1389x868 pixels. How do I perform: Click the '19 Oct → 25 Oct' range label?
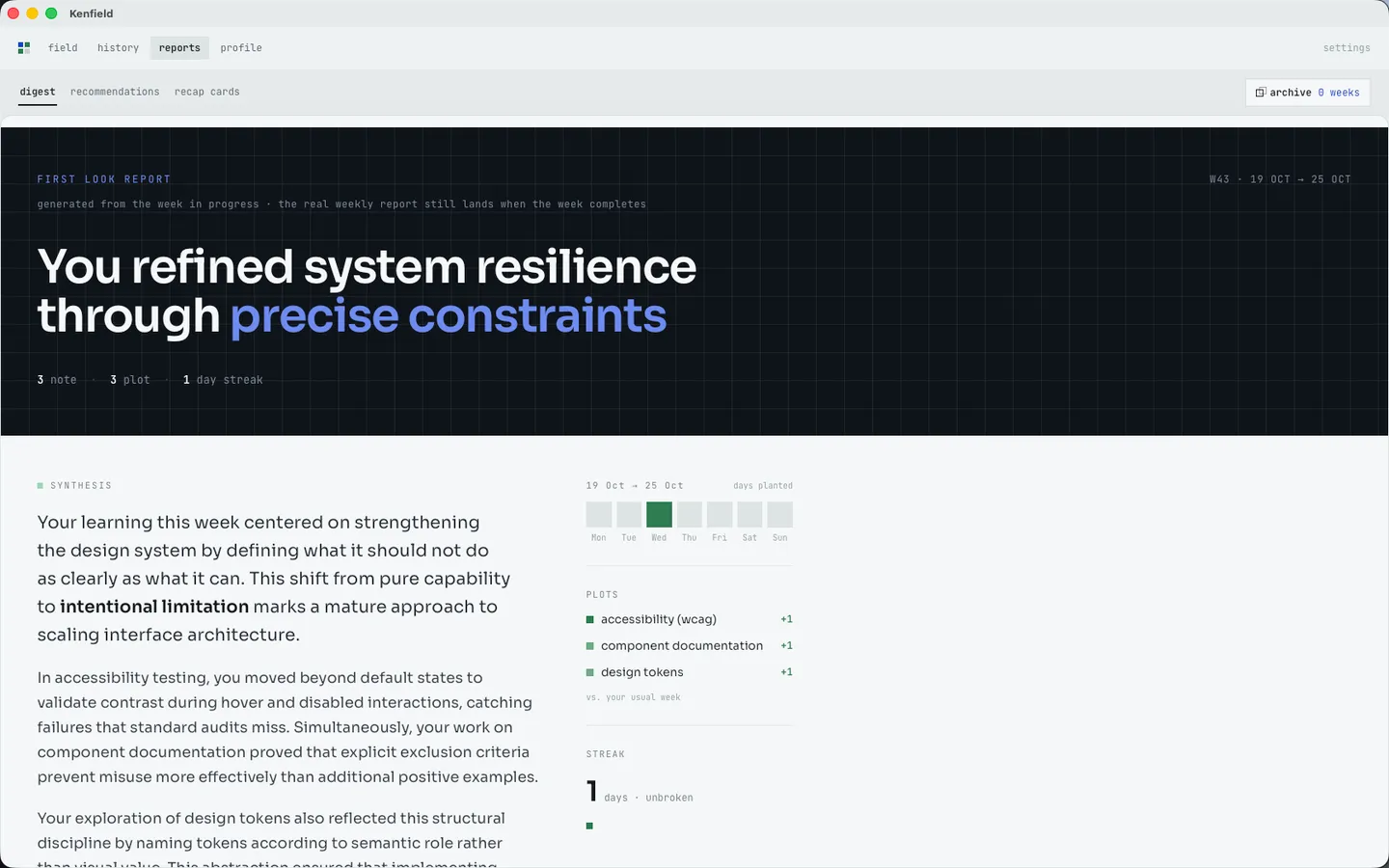(635, 486)
